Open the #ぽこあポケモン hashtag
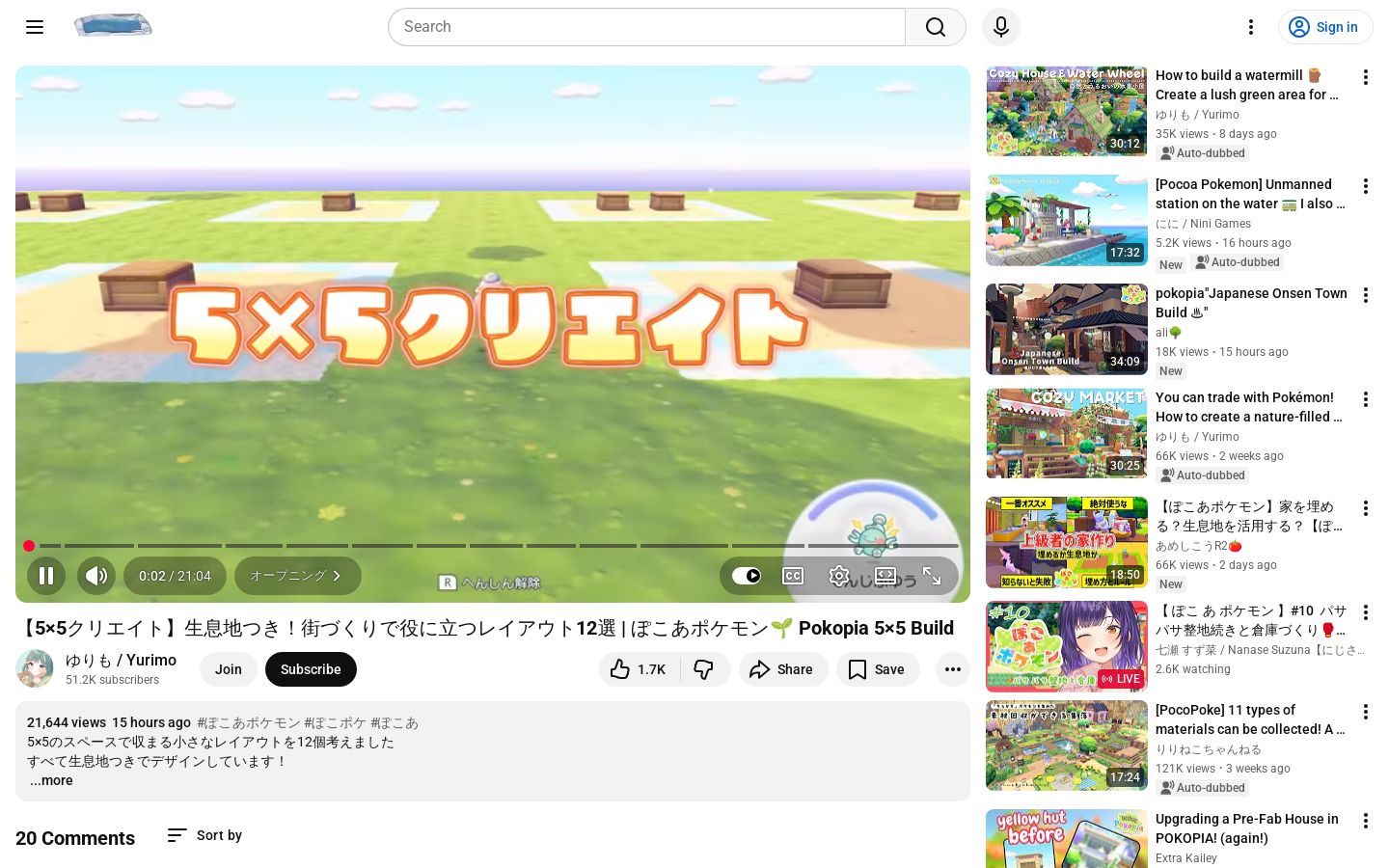Viewport: 1389px width, 868px height. 249,722
